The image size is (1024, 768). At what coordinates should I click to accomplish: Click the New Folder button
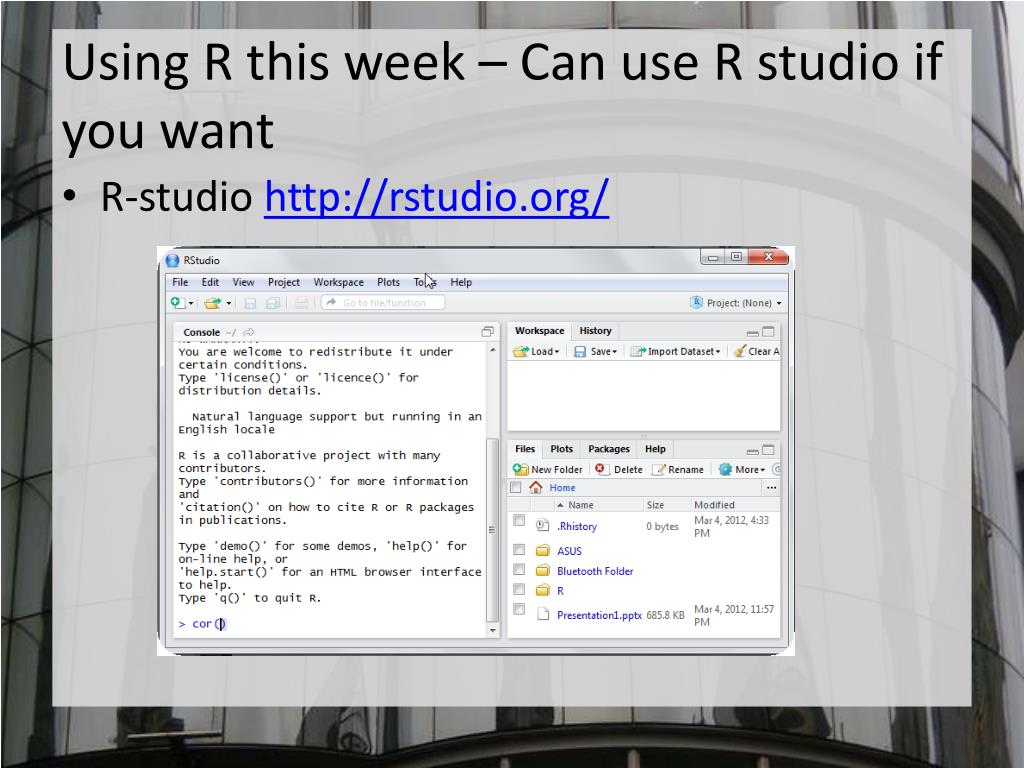click(x=547, y=469)
